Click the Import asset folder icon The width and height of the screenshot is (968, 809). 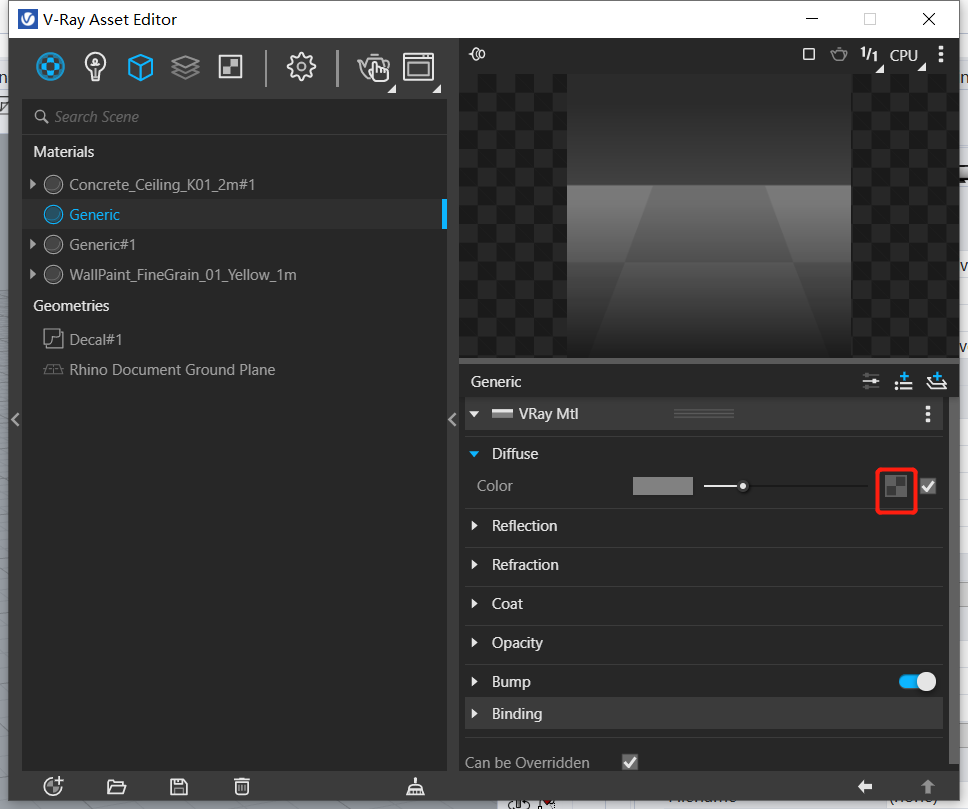coord(116,787)
